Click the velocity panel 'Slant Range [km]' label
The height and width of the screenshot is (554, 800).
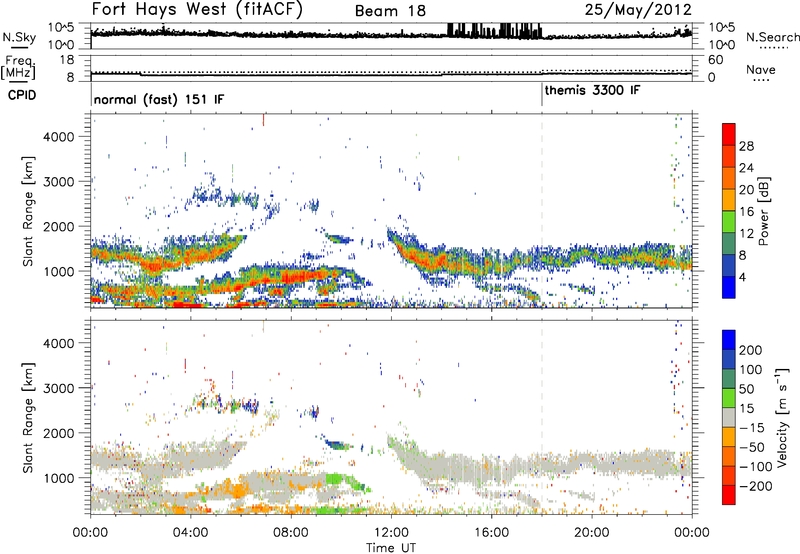(28, 417)
